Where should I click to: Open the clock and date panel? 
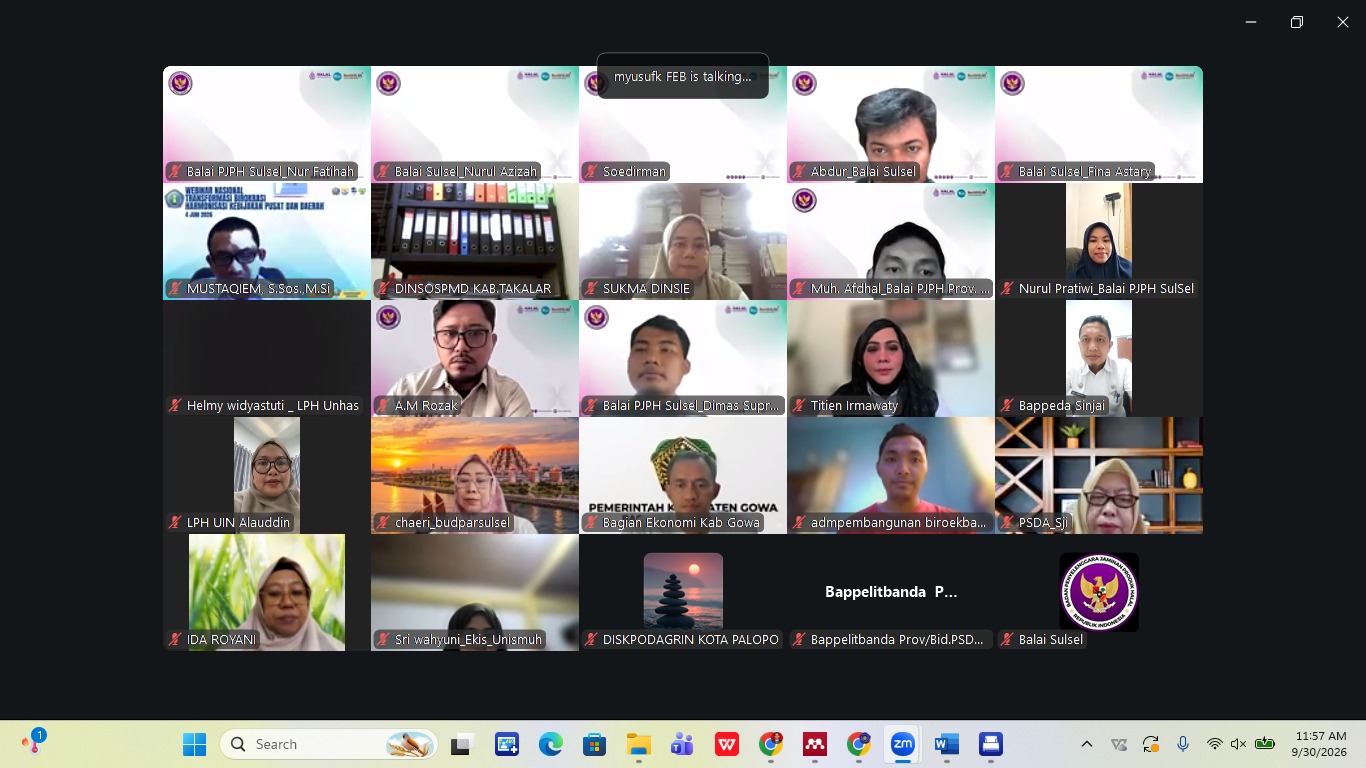(x=1319, y=744)
